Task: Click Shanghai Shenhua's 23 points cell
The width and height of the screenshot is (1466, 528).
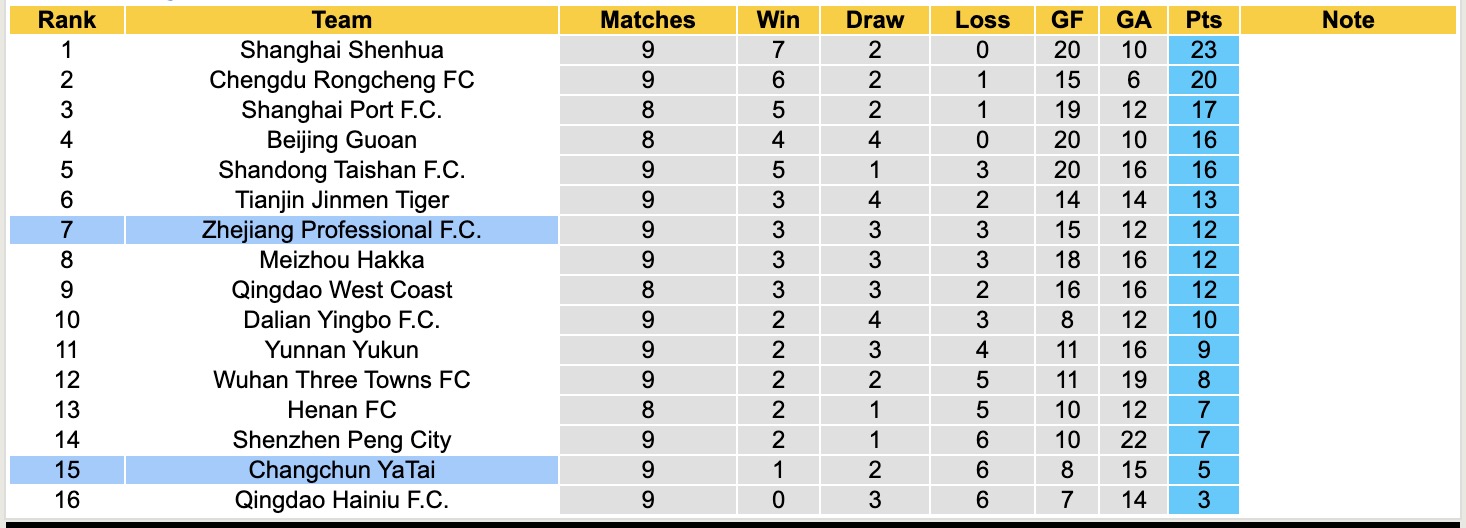Action: 1204,50
